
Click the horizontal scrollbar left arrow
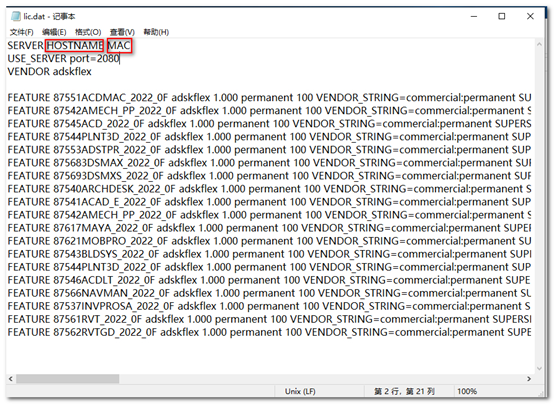11,379
